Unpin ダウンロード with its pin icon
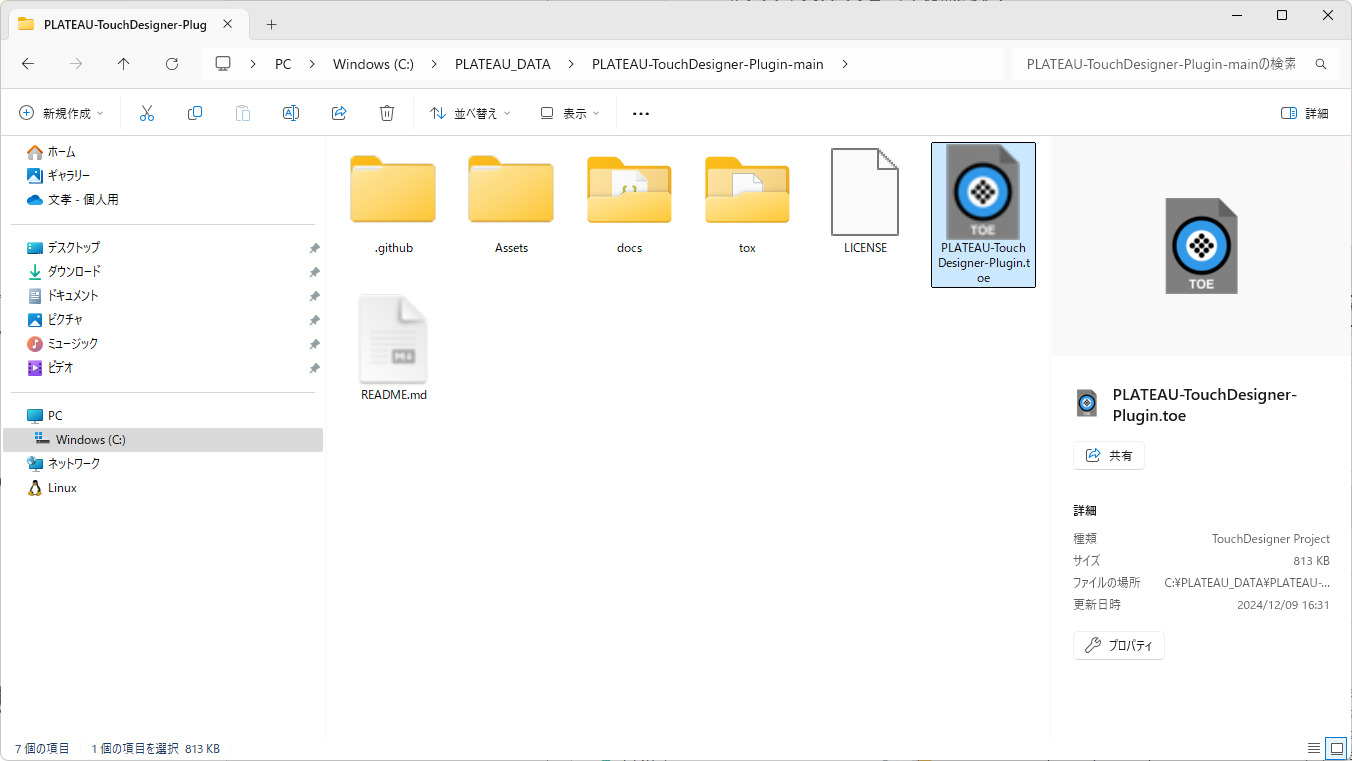This screenshot has width=1352, height=761. pos(314,272)
